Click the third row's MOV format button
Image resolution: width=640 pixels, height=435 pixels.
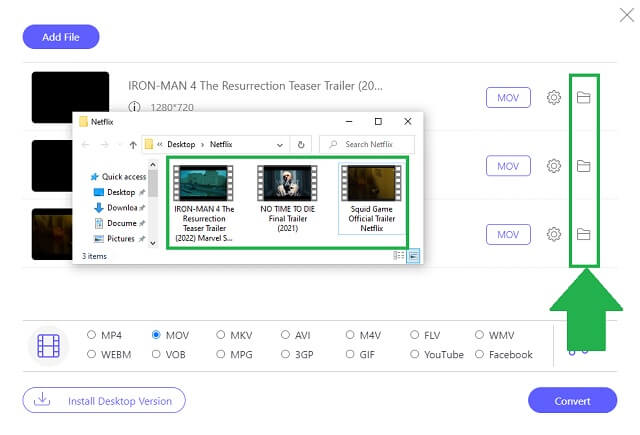click(x=508, y=235)
